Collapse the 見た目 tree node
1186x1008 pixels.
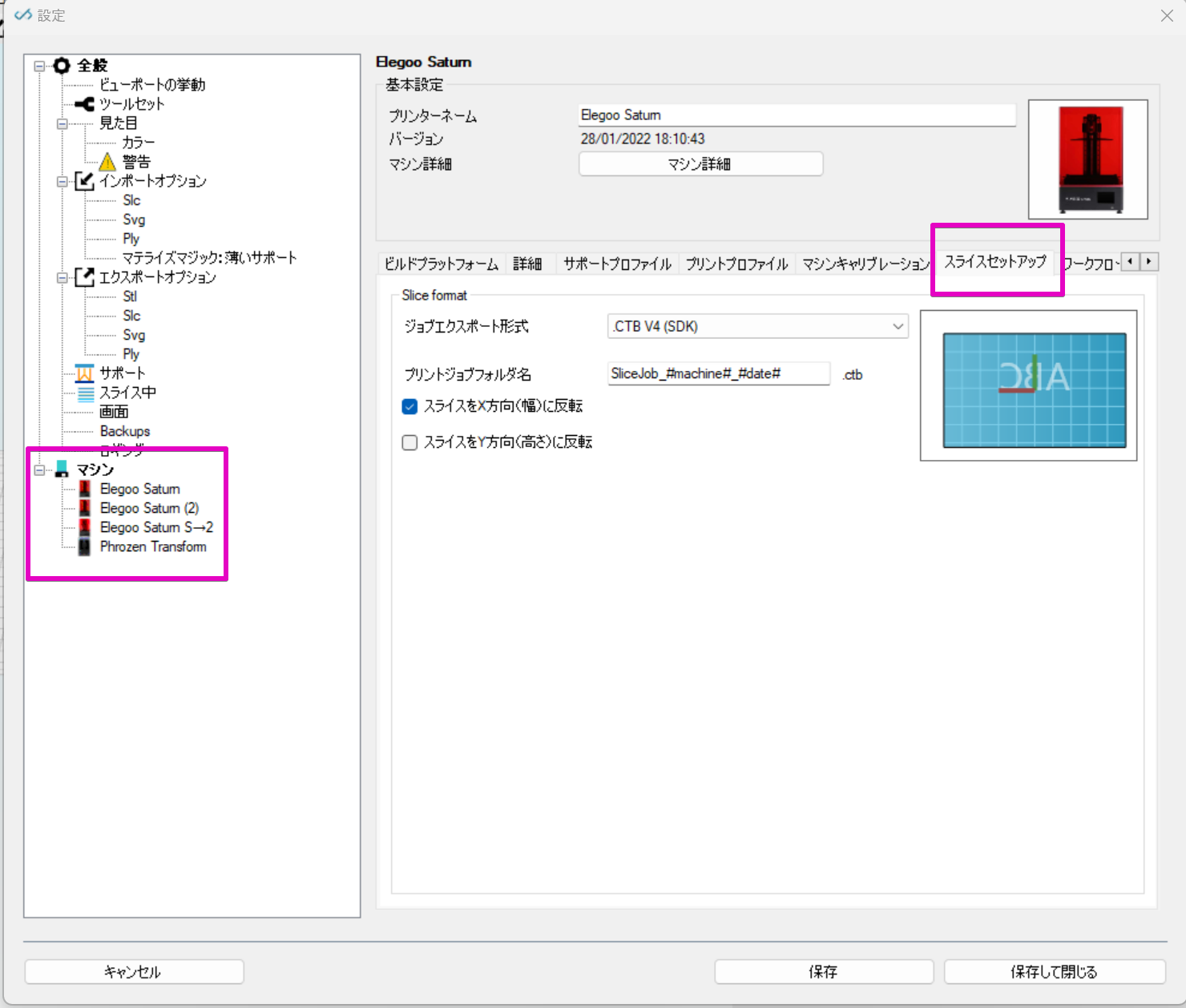coord(62,123)
